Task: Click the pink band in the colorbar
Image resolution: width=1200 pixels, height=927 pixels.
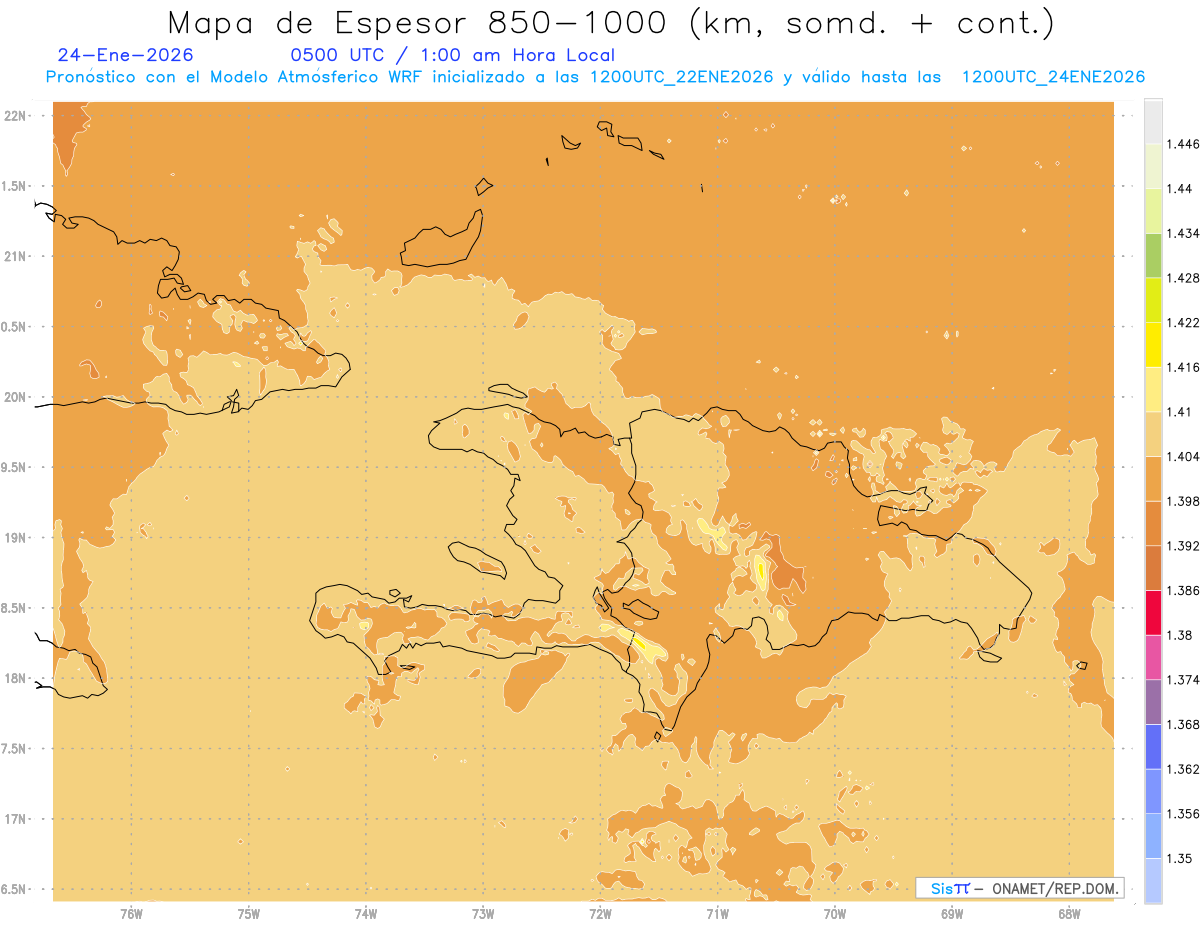Action: pyautogui.click(x=1153, y=657)
